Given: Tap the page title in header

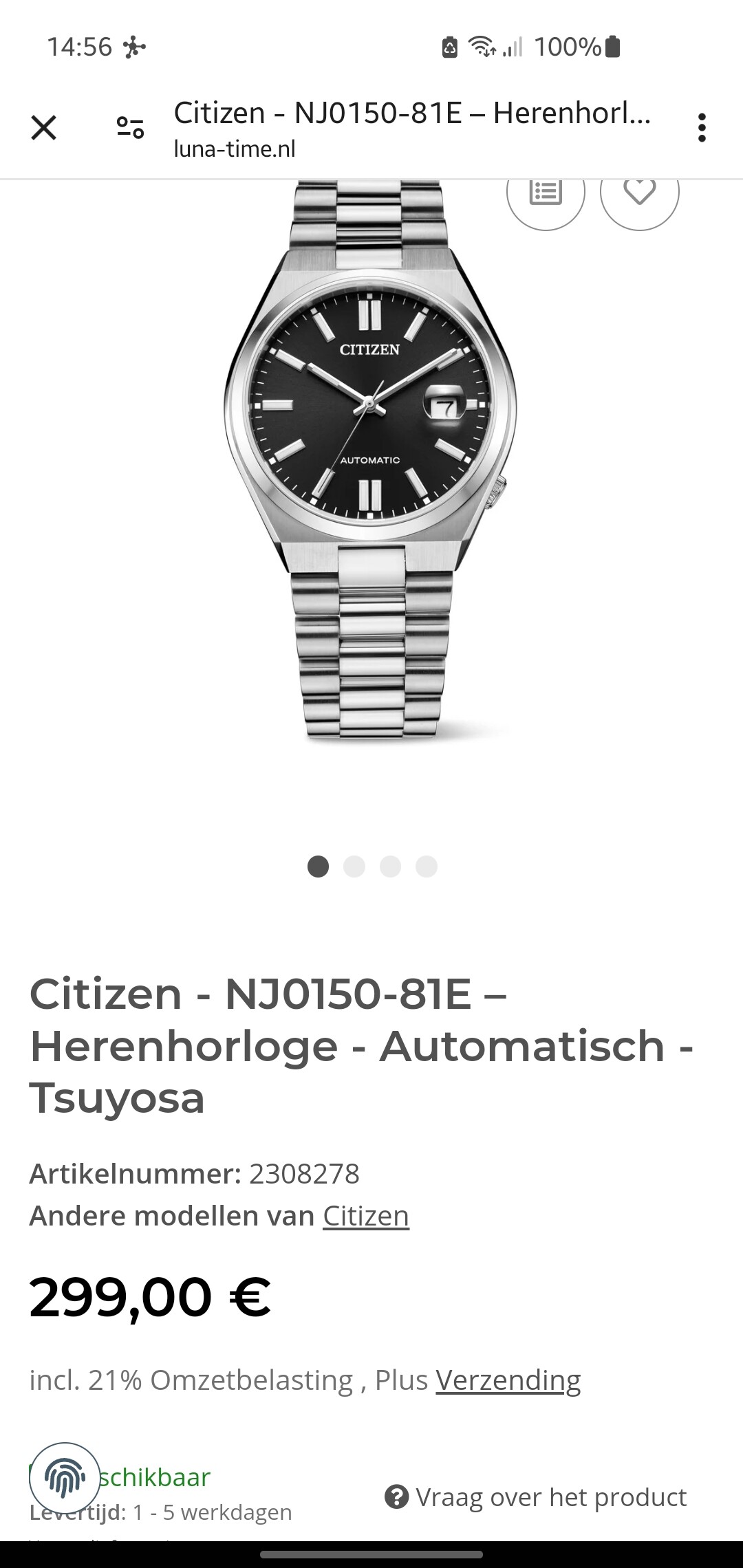Looking at the screenshot, I should click(x=412, y=113).
